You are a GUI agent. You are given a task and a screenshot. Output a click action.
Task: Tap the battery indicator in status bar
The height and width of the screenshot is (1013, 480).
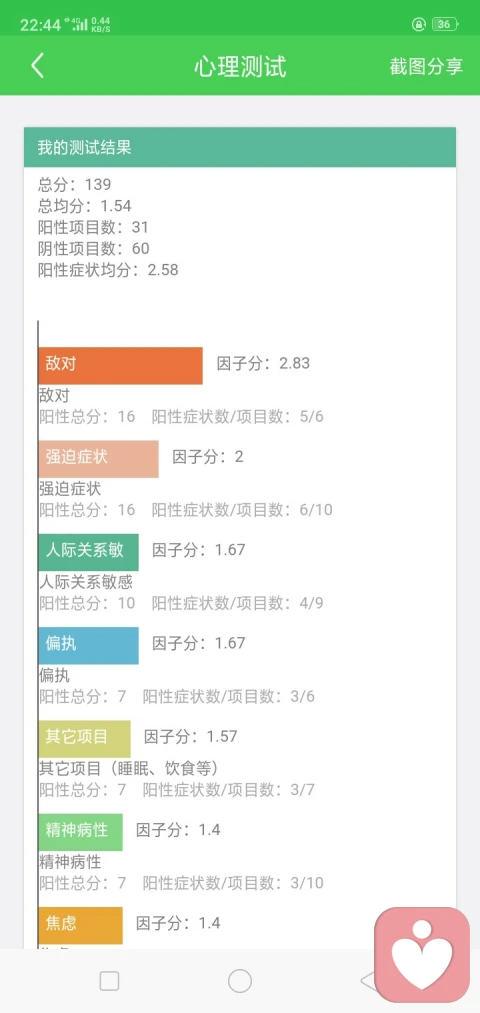coord(444,25)
